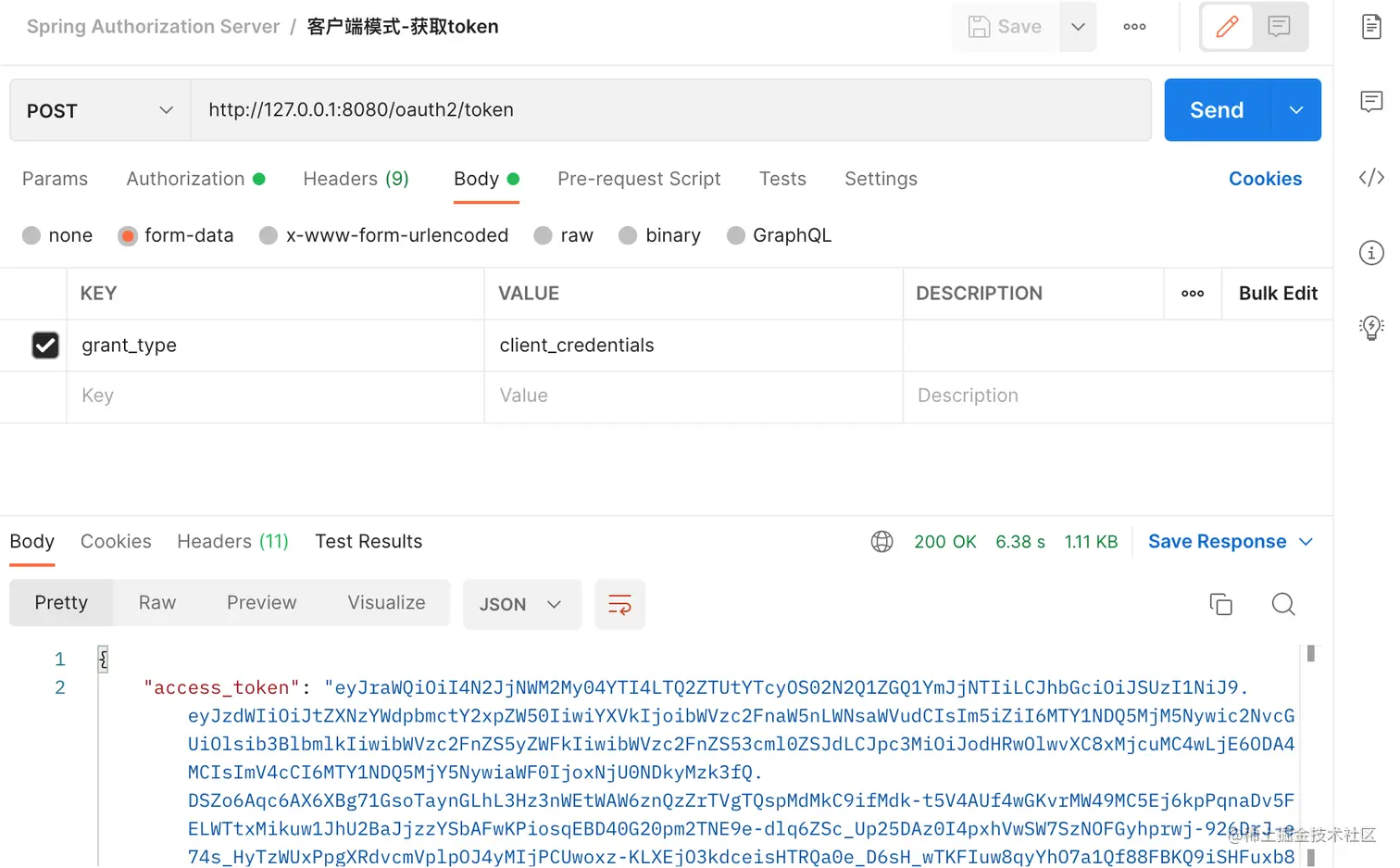Image resolution: width=1400 pixels, height=868 pixels.
Task: Open the comments panel in right sidebar
Action: [1371, 102]
